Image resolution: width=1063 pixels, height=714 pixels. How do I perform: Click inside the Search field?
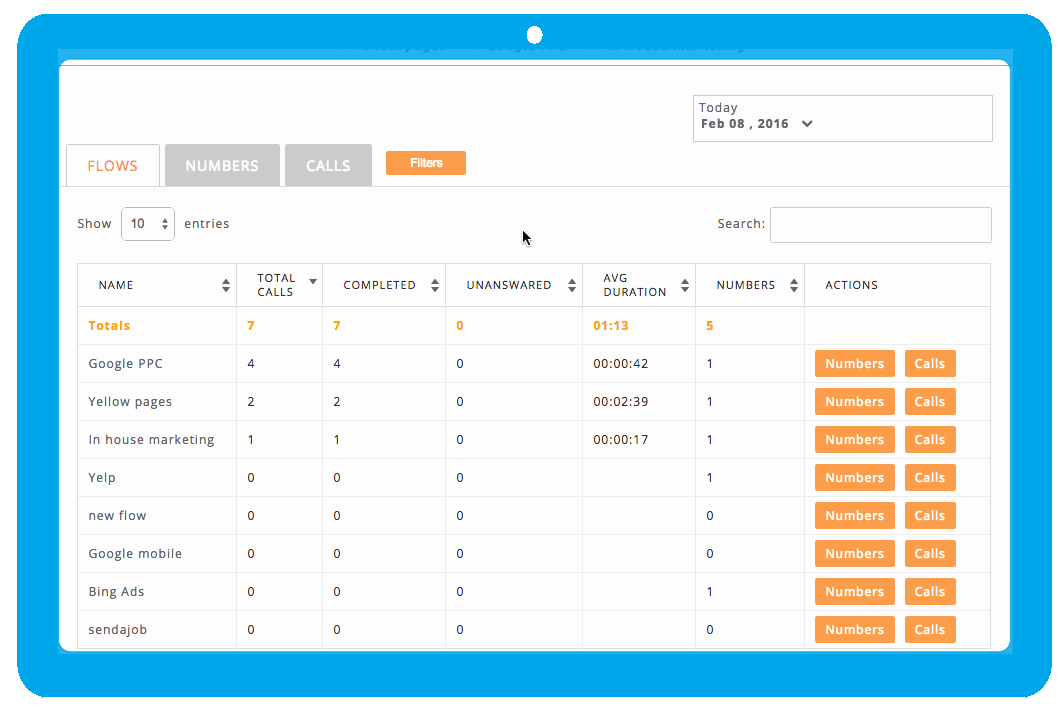880,224
